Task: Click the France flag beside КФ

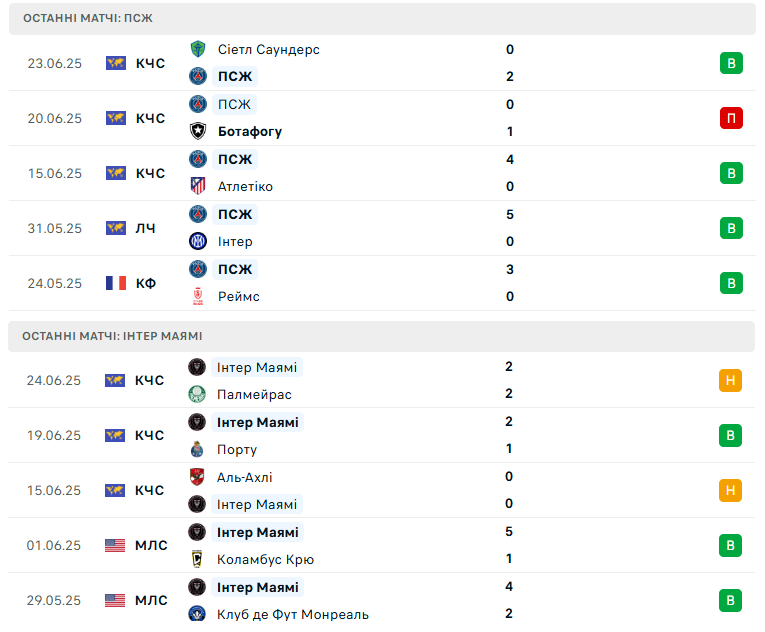Action: 116,283
